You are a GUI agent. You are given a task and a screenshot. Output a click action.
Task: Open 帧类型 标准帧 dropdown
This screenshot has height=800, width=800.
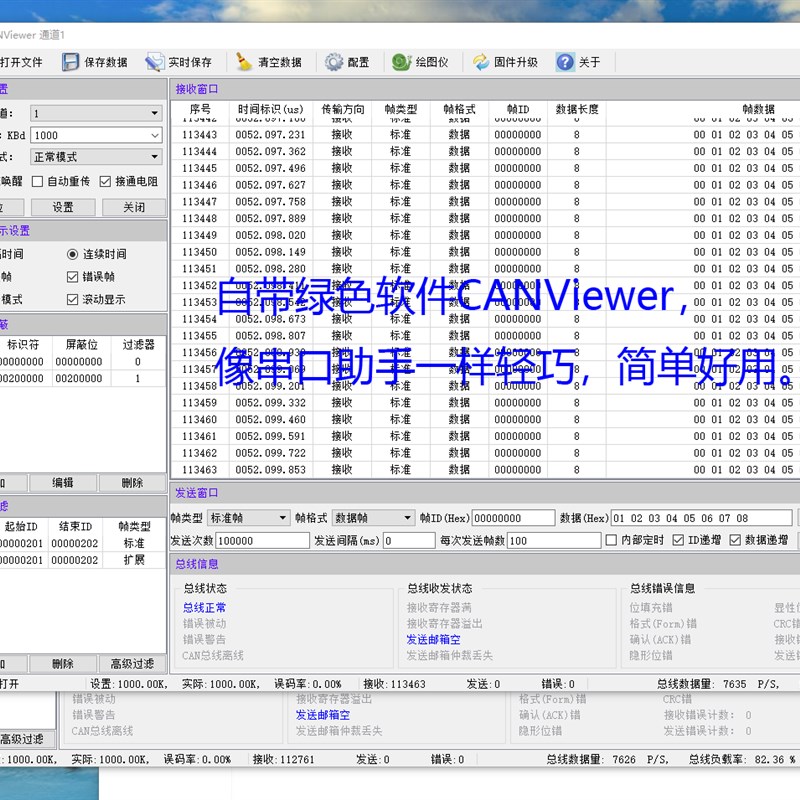(x=248, y=518)
